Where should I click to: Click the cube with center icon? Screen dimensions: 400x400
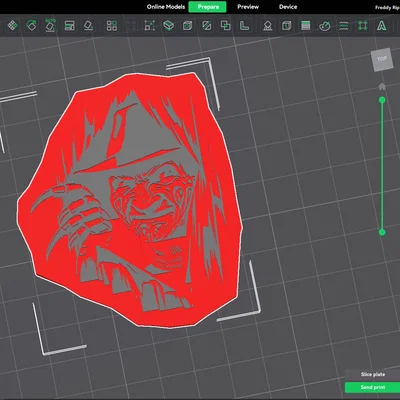(x=188, y=26)
